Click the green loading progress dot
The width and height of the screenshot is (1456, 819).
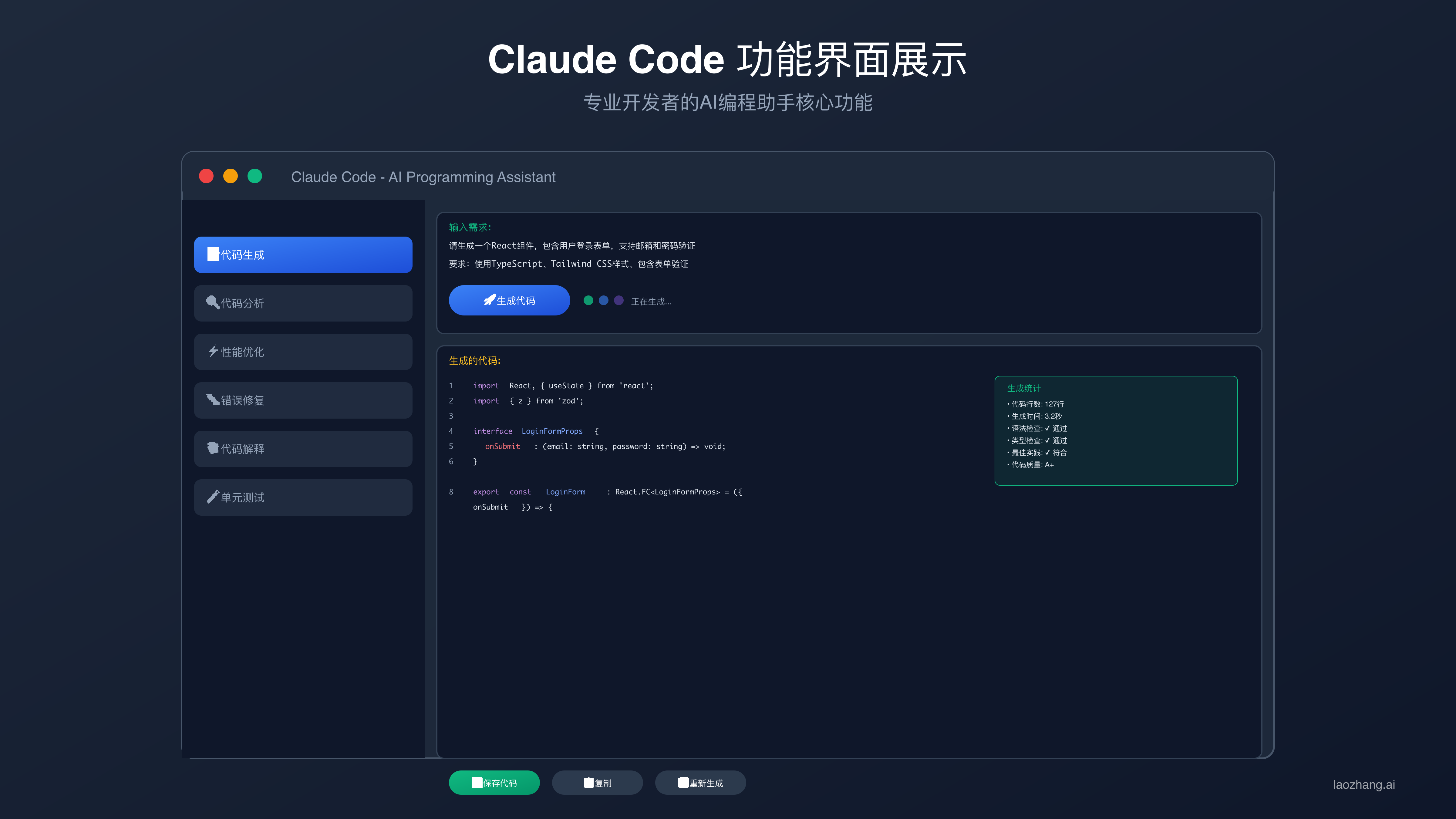pos(588,301)
